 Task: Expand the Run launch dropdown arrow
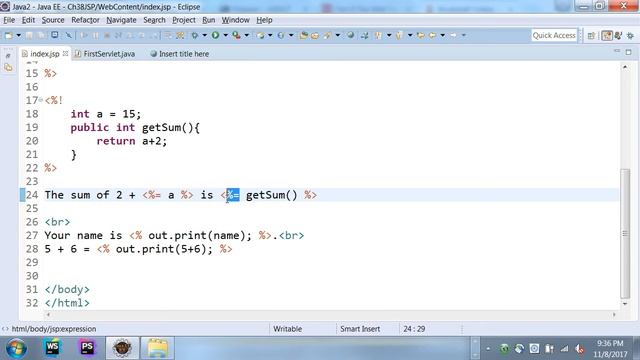[225, 36]
